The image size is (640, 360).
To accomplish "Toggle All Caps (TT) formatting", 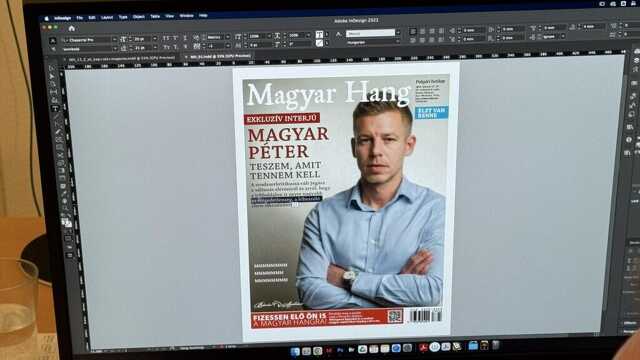I will coord(166,38).
